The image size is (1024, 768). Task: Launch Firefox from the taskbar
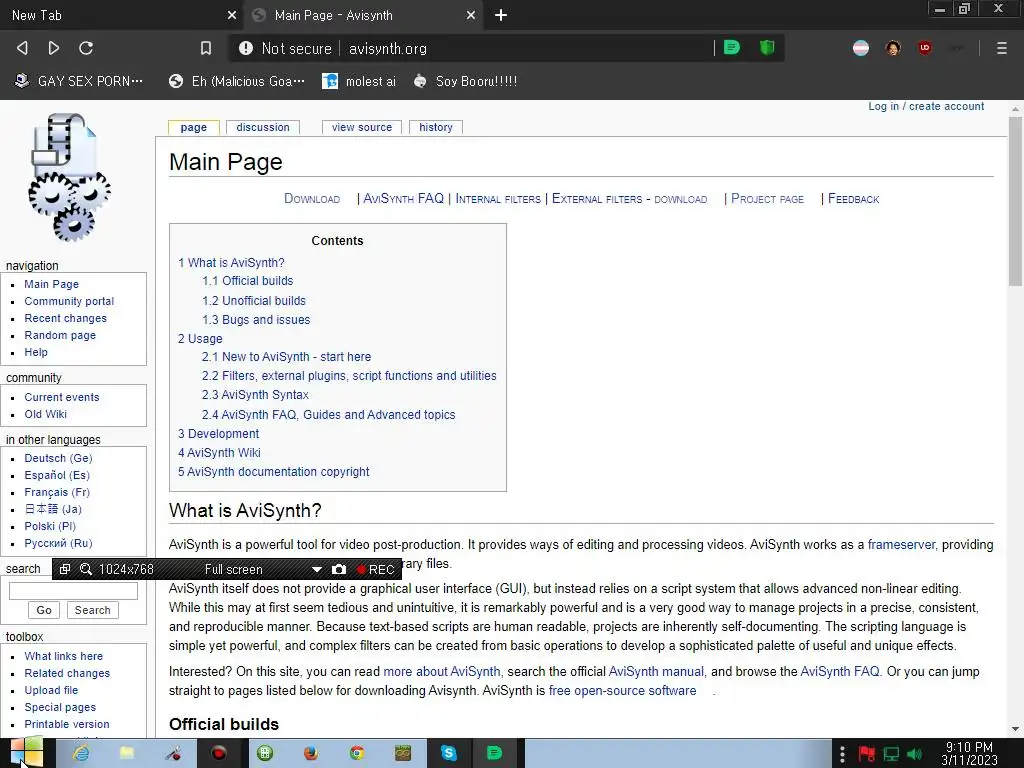[x=311, y=753]
